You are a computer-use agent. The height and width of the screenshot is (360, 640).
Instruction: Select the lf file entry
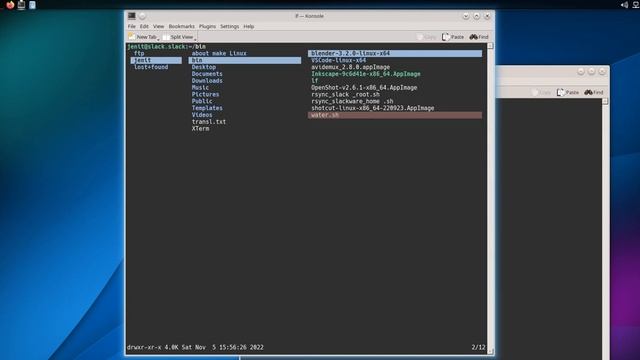(314, 81)
